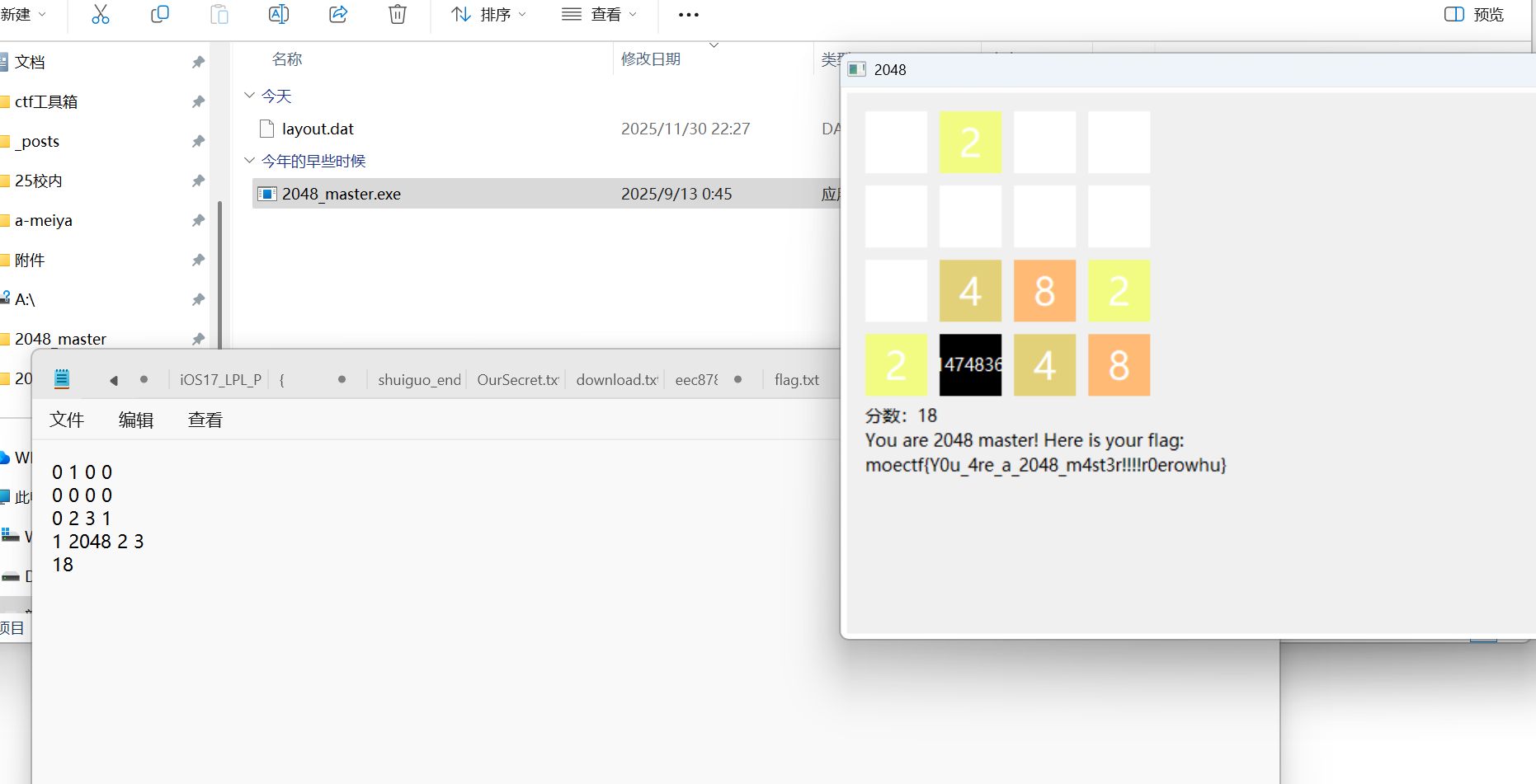Open the 查看 view dropdown in Explorer
The image size is (1536, 784).
(599, 15)
